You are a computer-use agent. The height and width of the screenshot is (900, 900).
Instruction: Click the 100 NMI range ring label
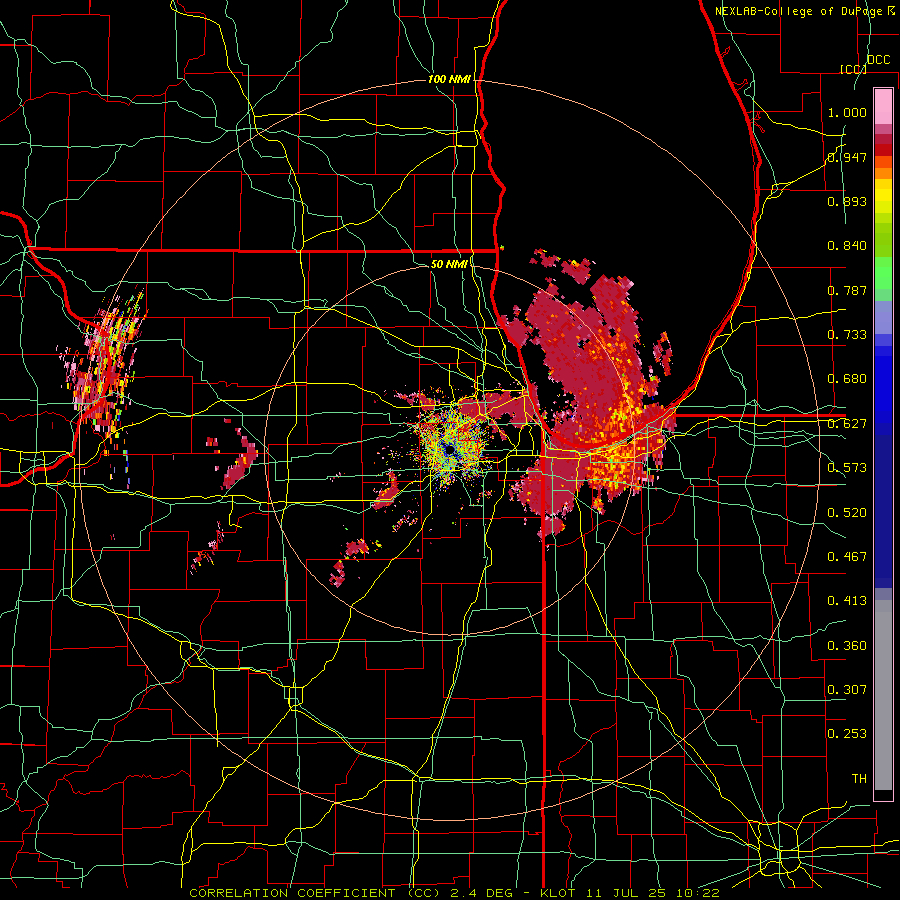[x=449, y=79]
